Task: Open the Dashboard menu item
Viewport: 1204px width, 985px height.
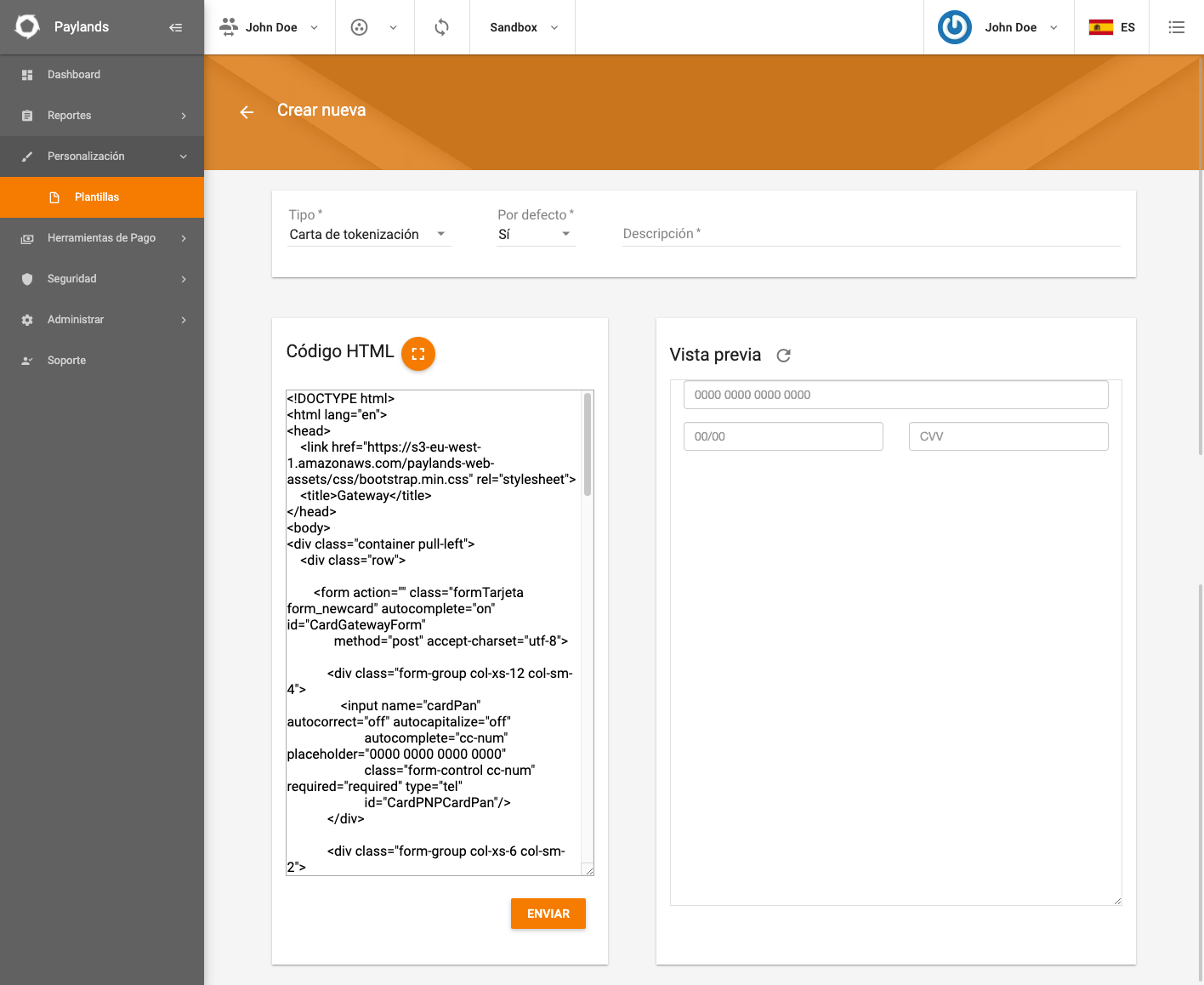Action: click(x=102, y=75)
